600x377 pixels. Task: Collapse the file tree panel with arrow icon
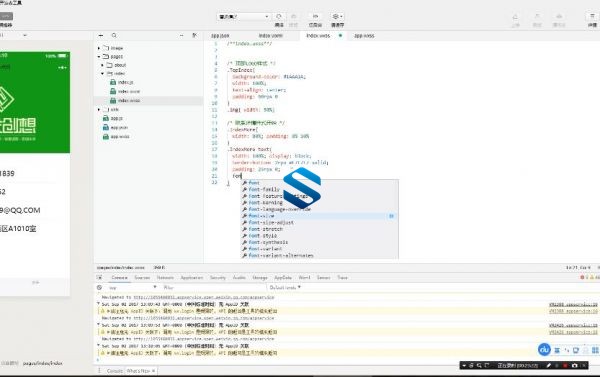click(194, 35)
